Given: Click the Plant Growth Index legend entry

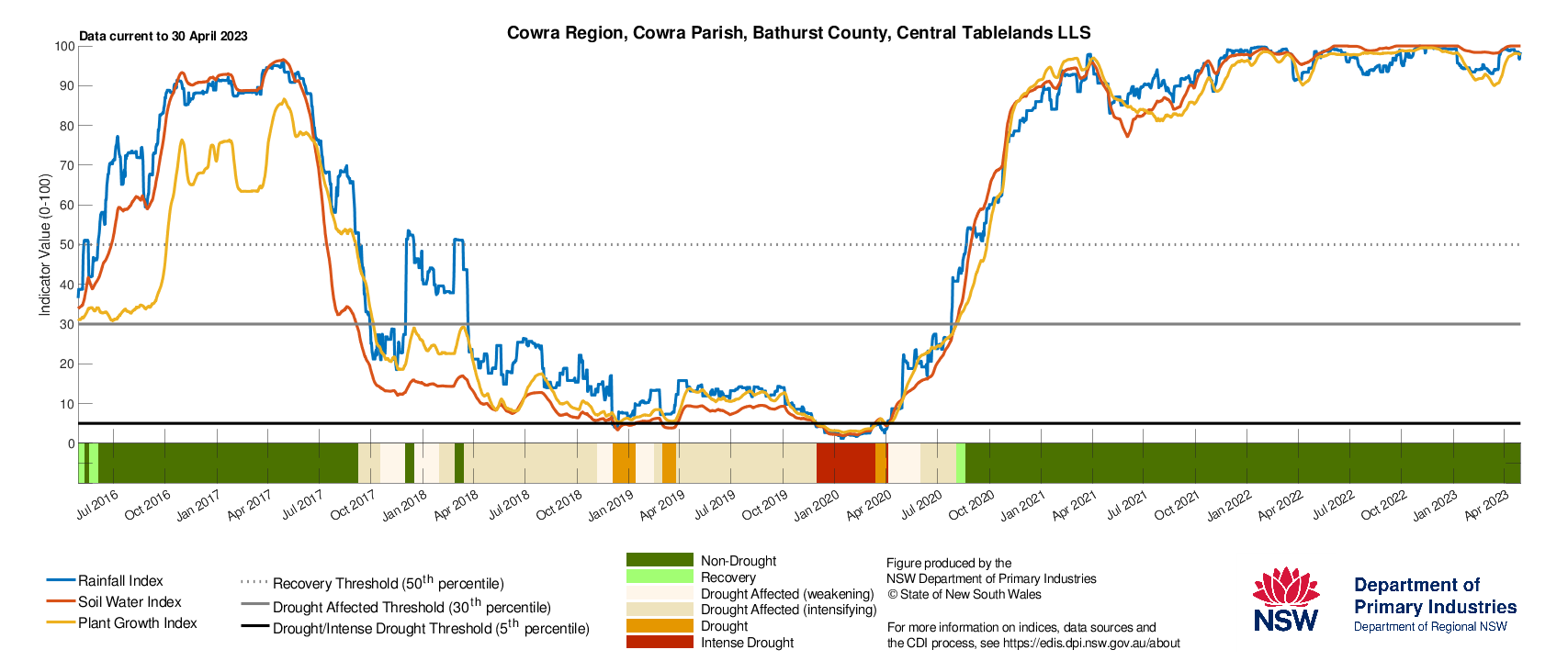Looking at the screenshot, I should pyautogui.click(x=122, y=622).
